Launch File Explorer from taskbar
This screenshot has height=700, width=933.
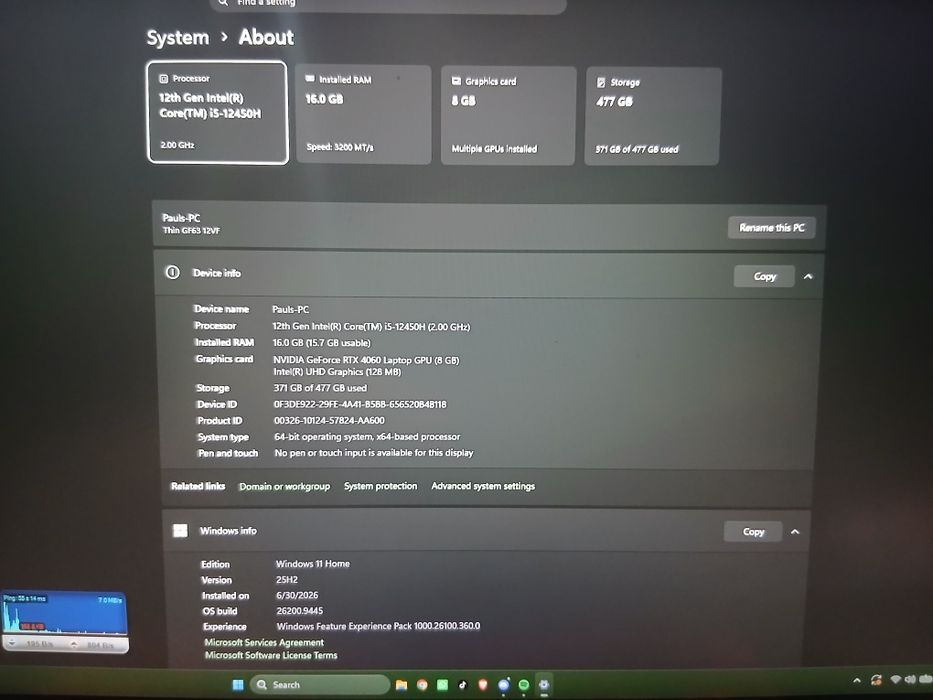click(401, 685)
